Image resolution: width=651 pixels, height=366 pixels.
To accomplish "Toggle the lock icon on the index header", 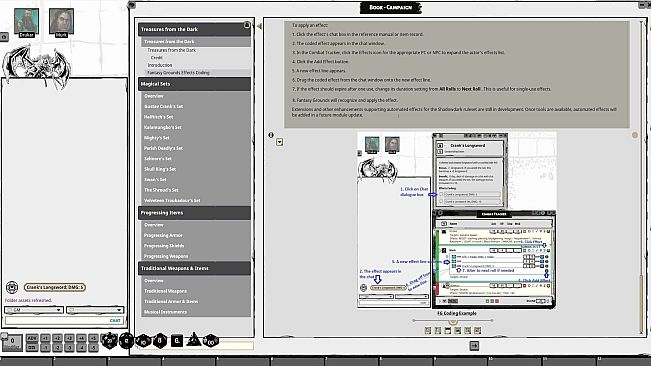I will (247, 25).
